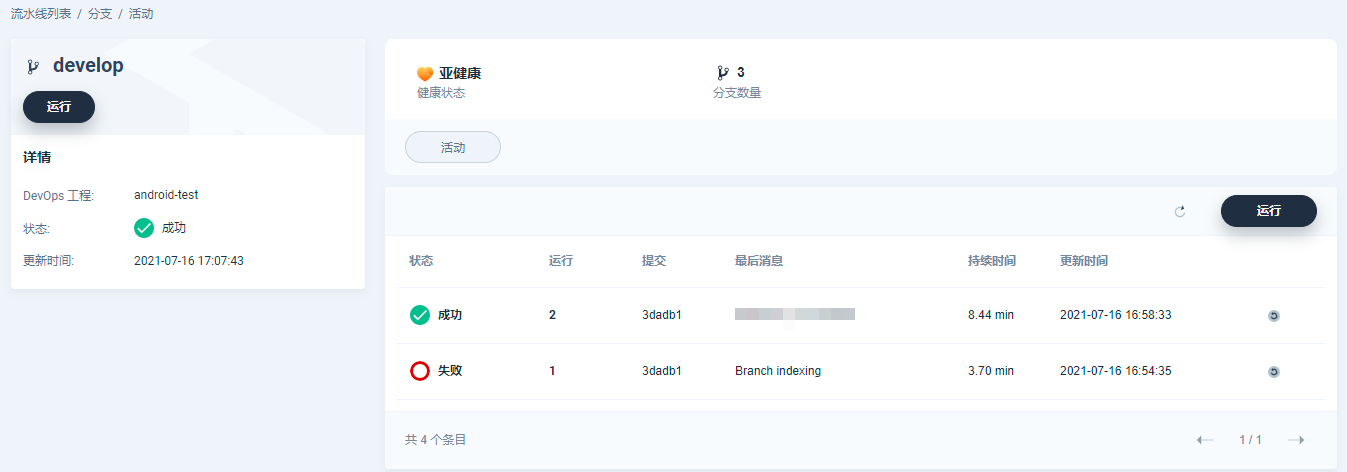1347x472 pixels.
Task: Open the successful run 2 row
Action: 860,315
